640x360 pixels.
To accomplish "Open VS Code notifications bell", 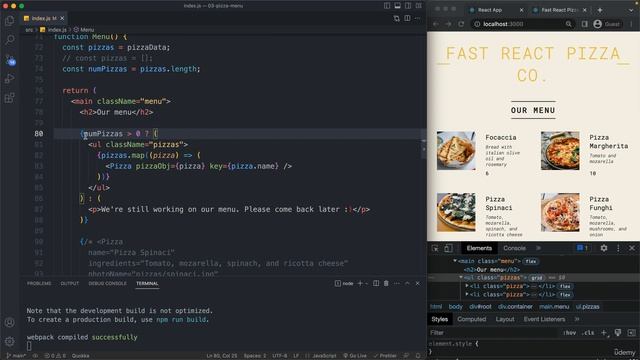I will pos(418,356).
